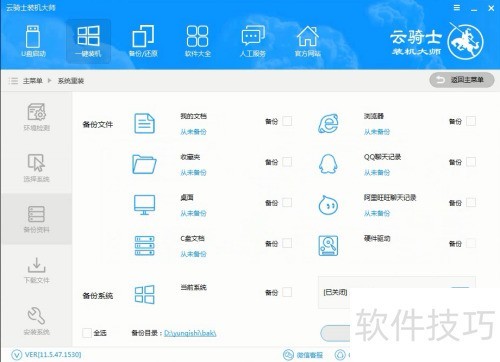The width and height of the screenshot is (500, 362).
Task: Click 从未备份 link under 阿里旺旺聊天记录
Action: [x=377, y=213]
